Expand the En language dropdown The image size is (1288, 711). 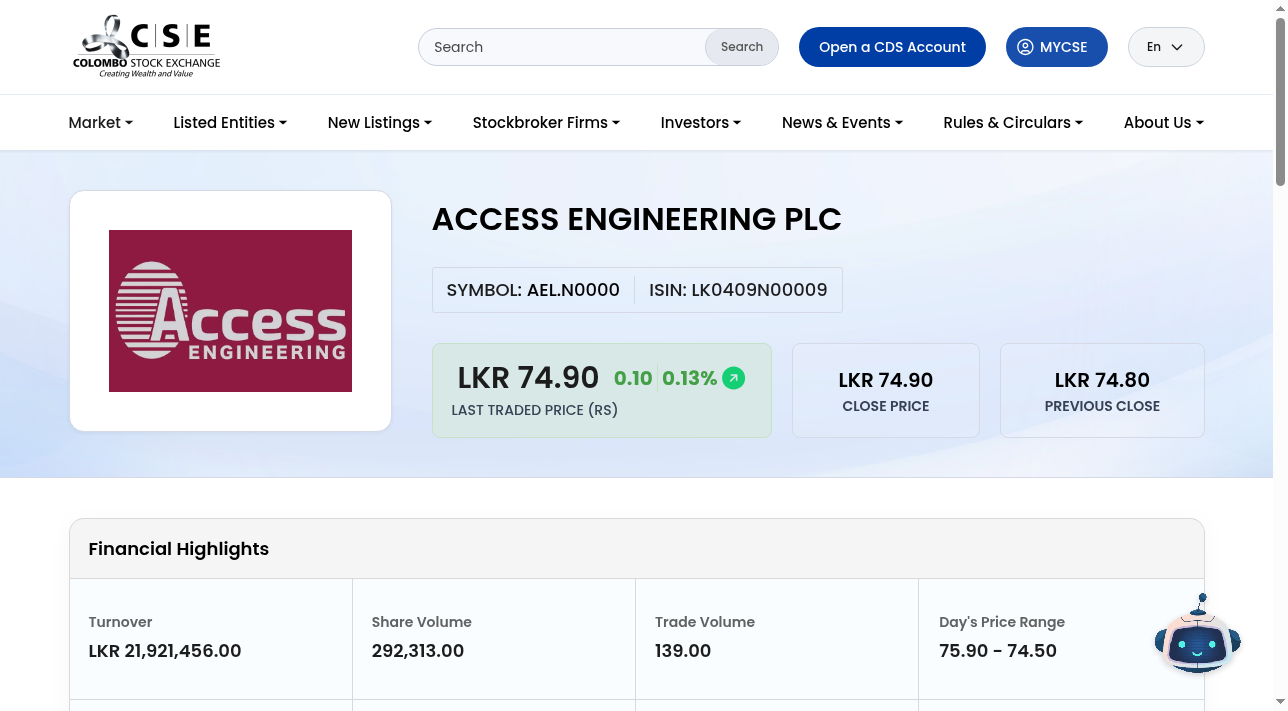(x=1166, y=47)
